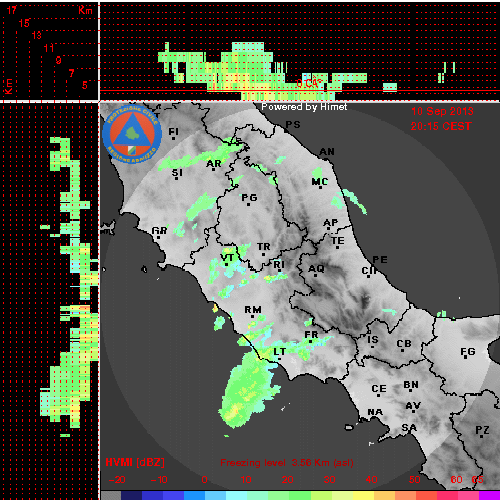This screenshot has width=500, height=500.
Task: Pick the IS city label
Action: [373, 340]
